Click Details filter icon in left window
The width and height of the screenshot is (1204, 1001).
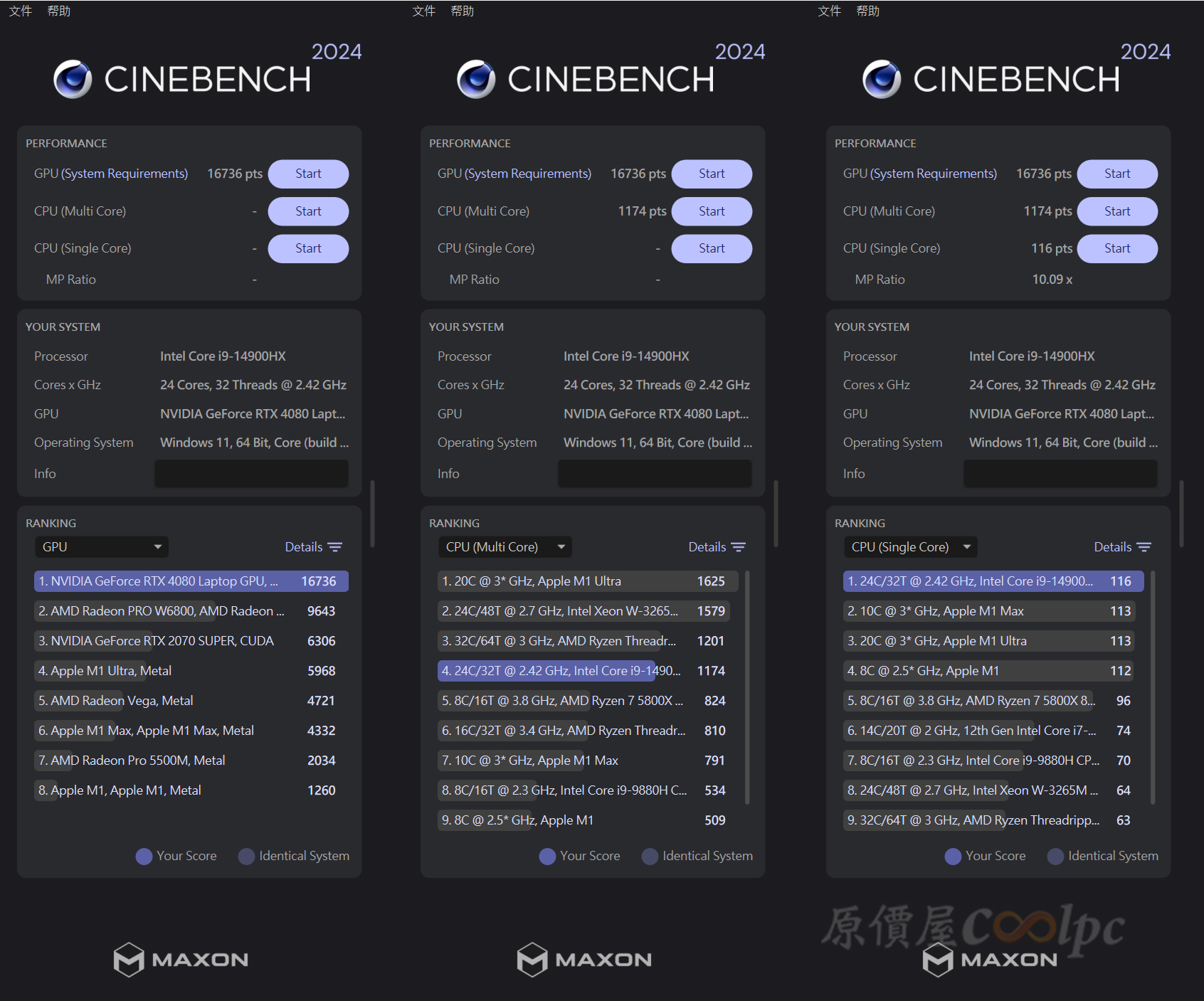[x=335, y=547]
